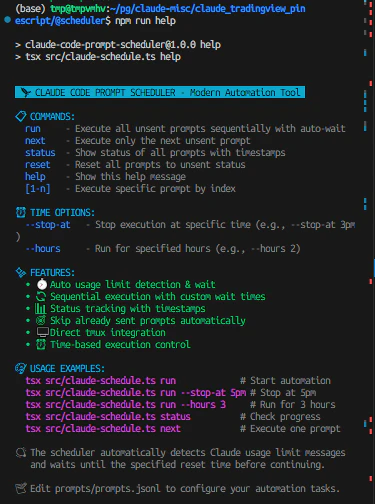Image resolution: width=375 pixels, height=504 pixels.
Task: Click example 'tsx src/claude-schedule.ts run --hours 3'
Action: click(x=126, y=405)
